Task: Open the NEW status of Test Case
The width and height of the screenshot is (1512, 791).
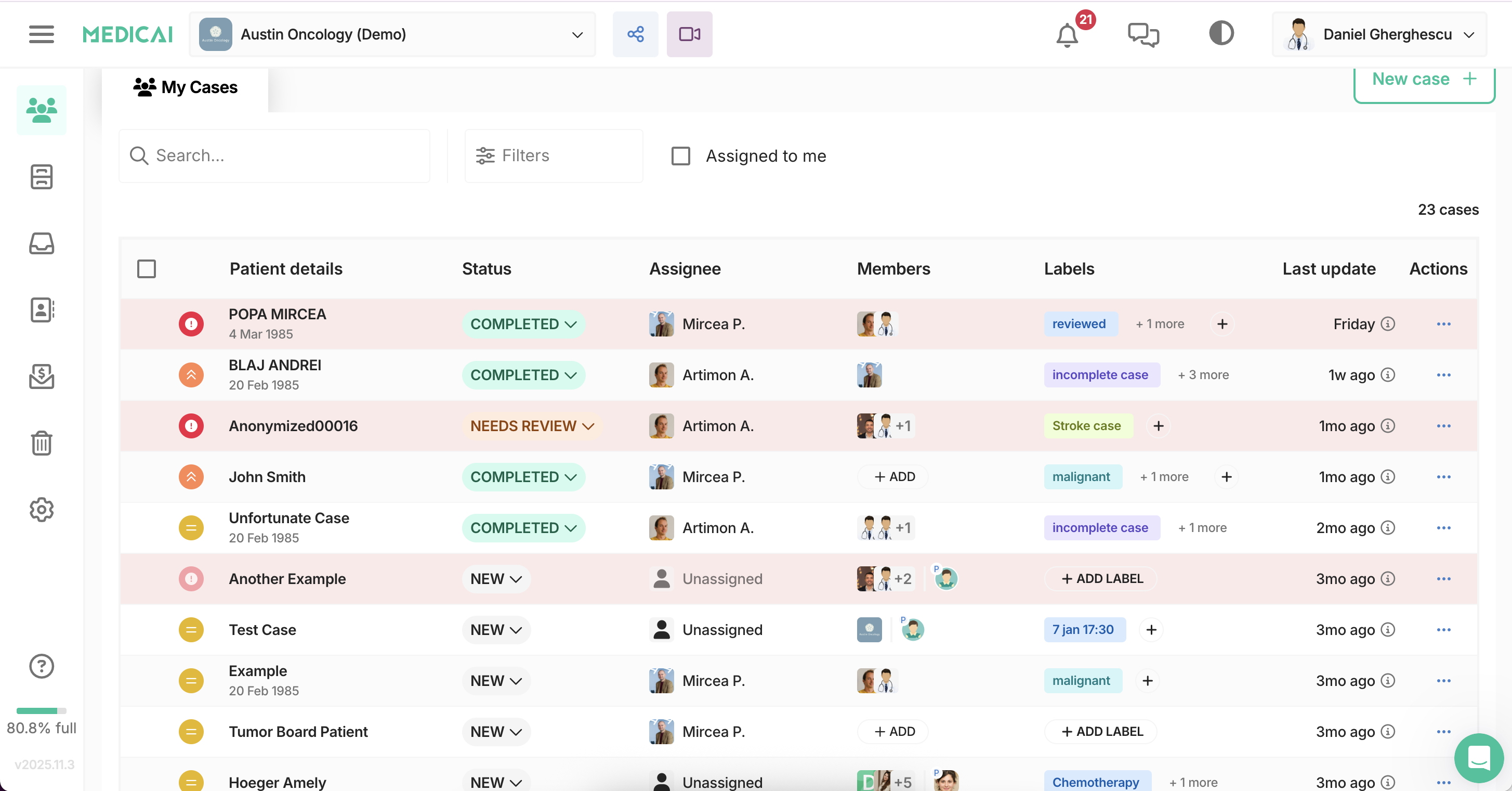Action: tap(496, 629)
